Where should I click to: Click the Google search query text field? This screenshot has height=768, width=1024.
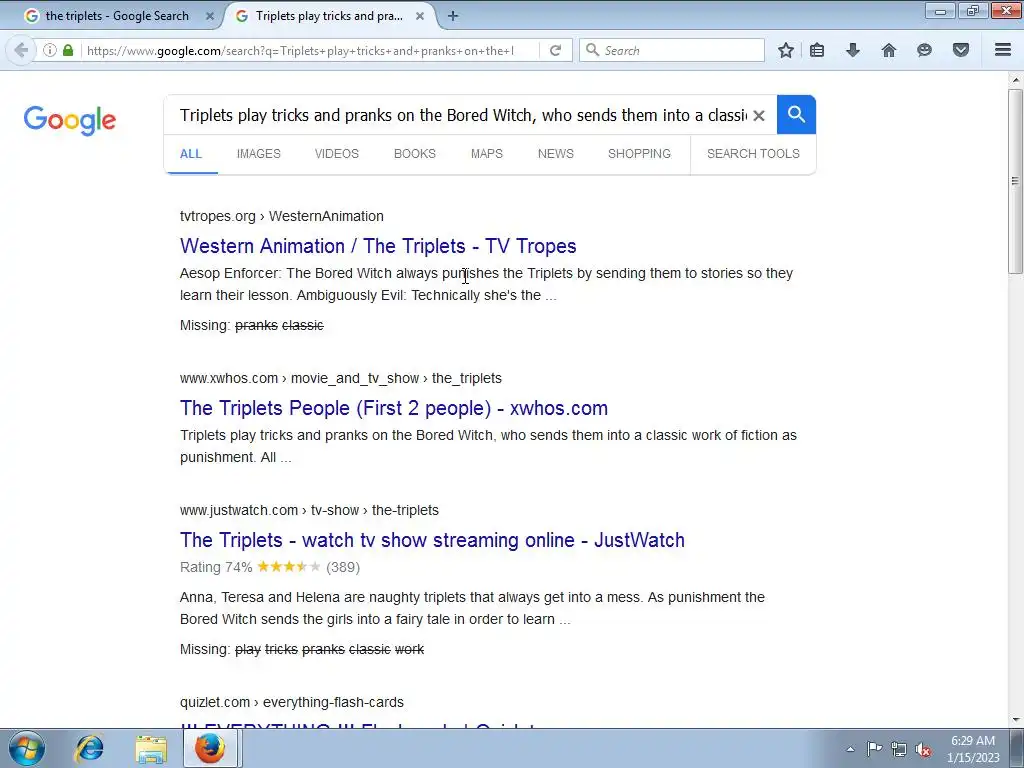pyautogui.click(x=464, y=116)
